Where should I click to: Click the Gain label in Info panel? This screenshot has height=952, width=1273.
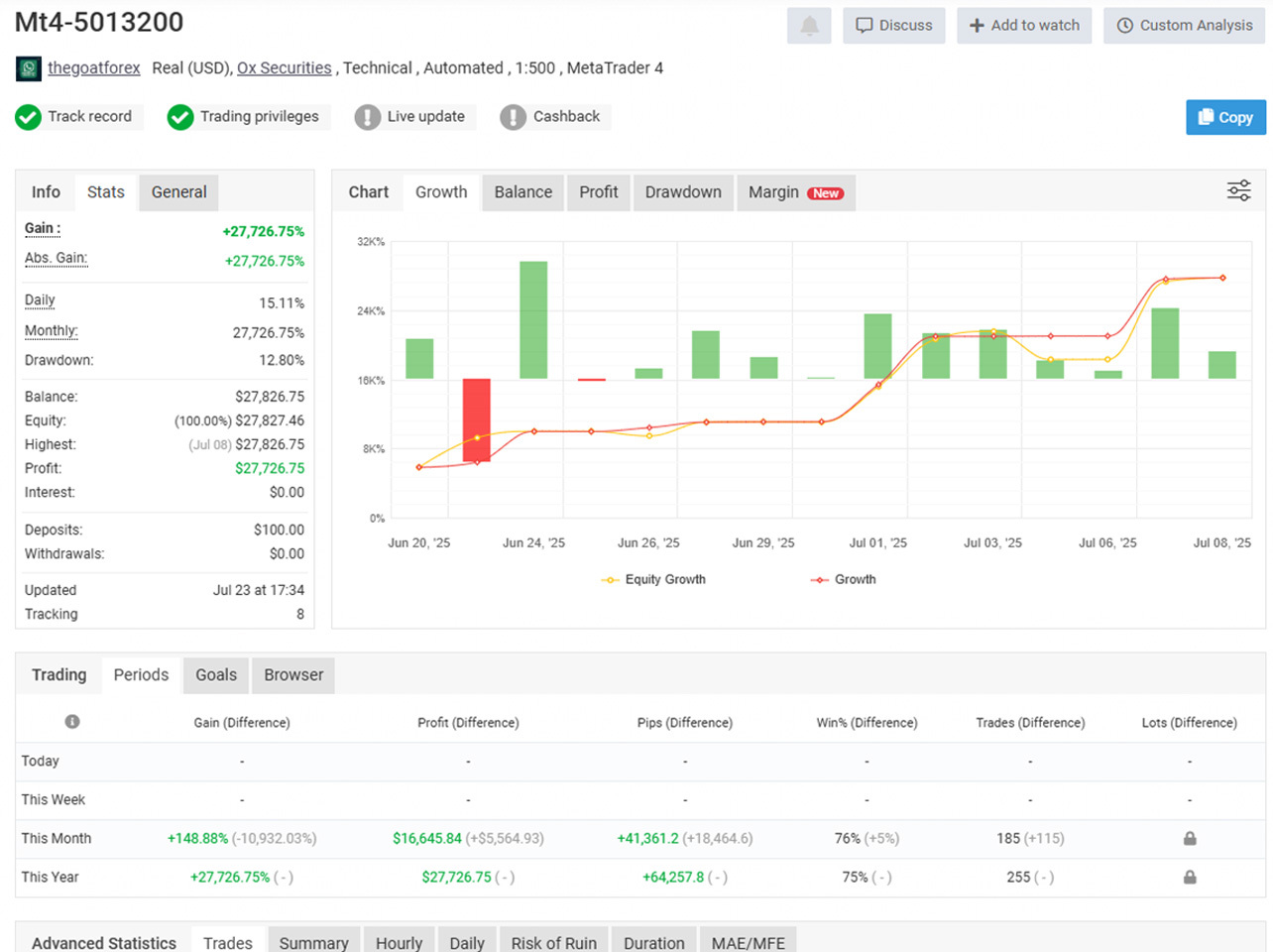point(43,228)
